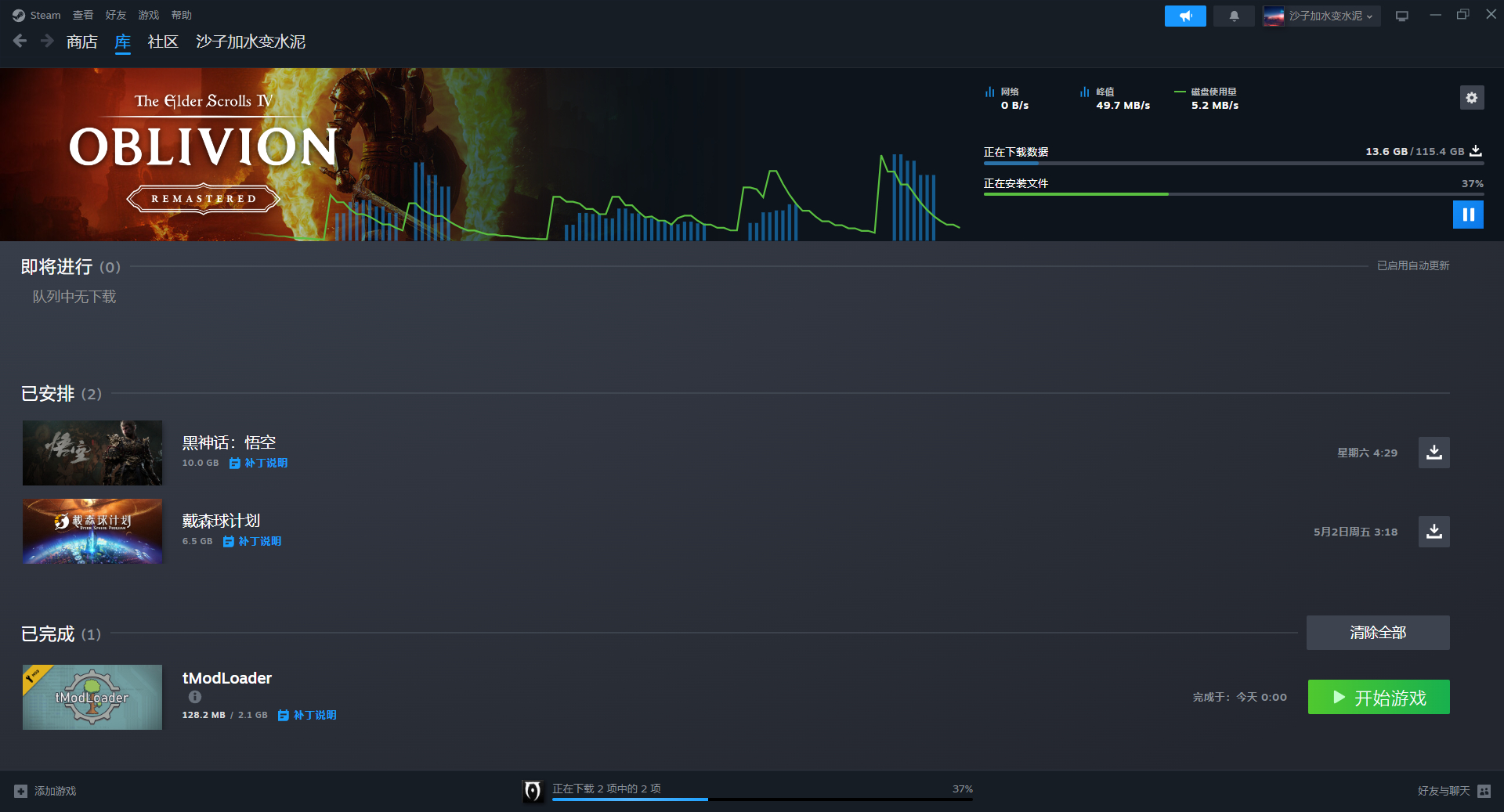Open 戴森球计划 thumbnail
Screen dimensions: 1504x812
coord(92,532)
